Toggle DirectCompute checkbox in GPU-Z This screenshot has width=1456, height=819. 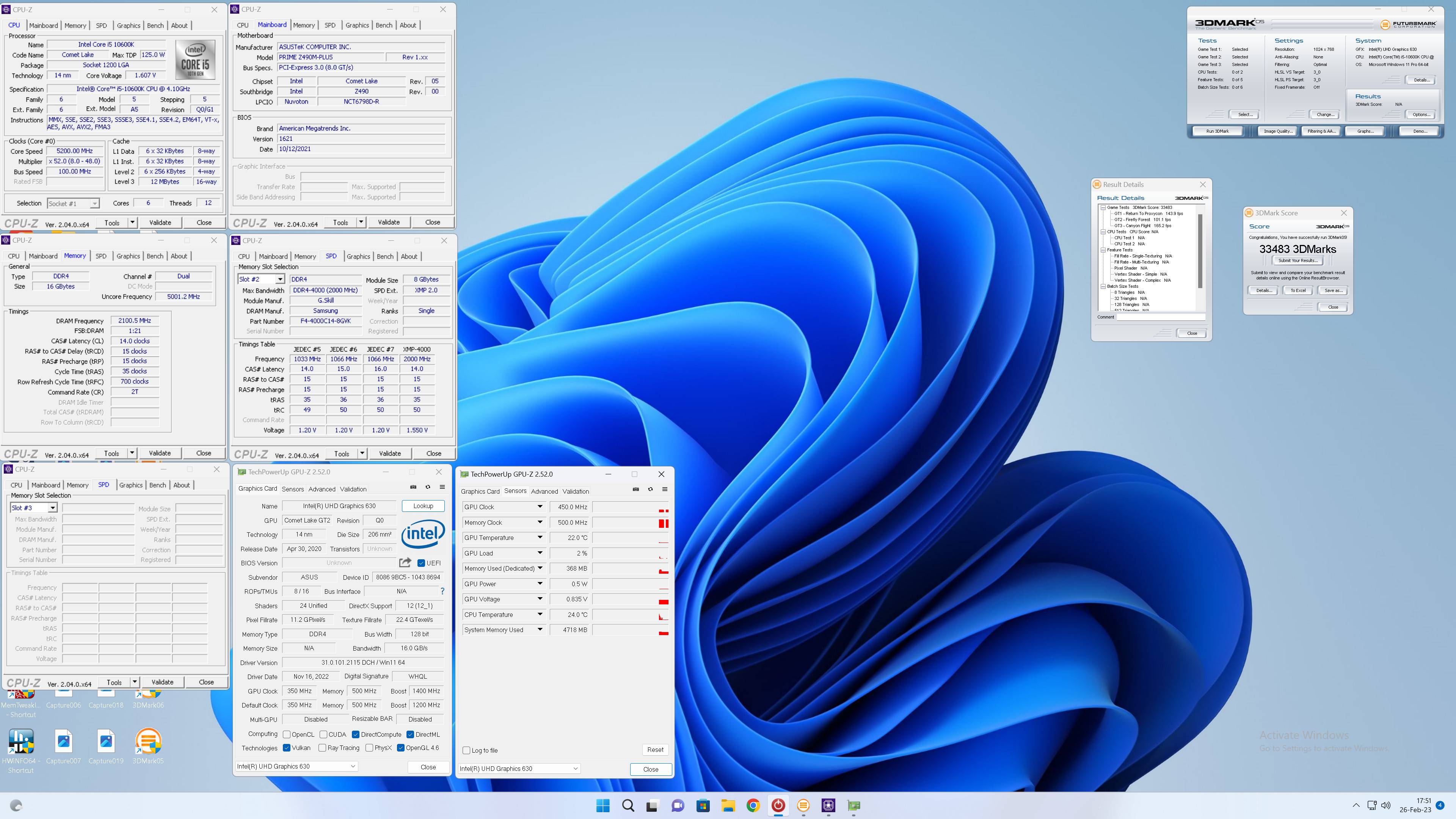356,734
